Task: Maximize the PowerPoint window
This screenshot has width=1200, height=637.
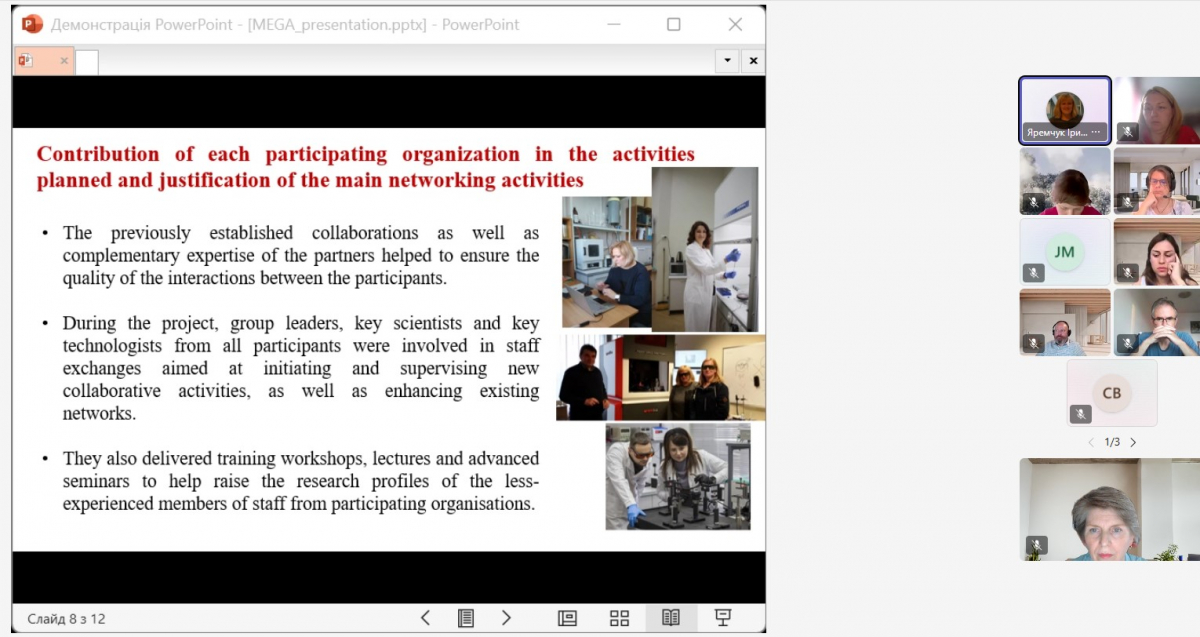Action: pyautogui.click(x=674, y=24)
